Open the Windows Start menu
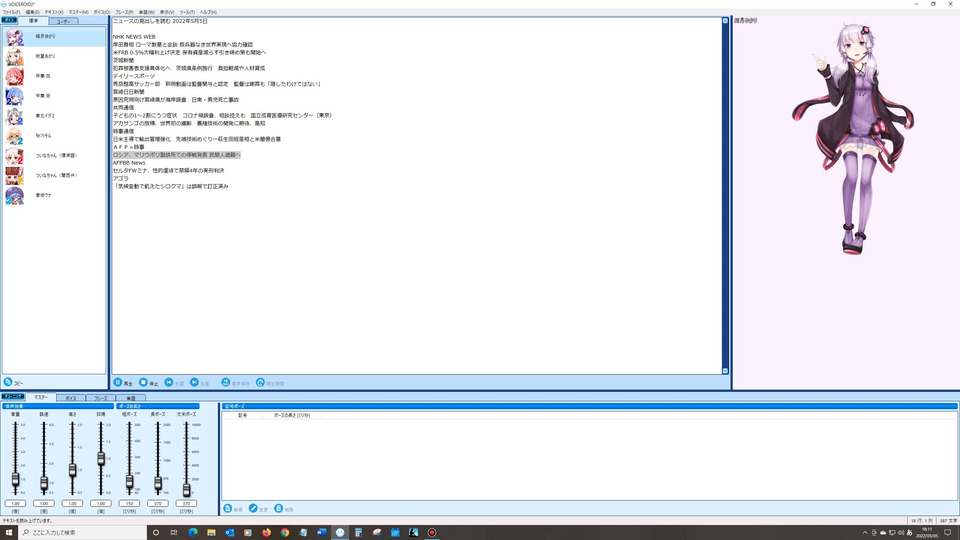The height and width of the screenshot is (540, 960). (x=9, y=533)
